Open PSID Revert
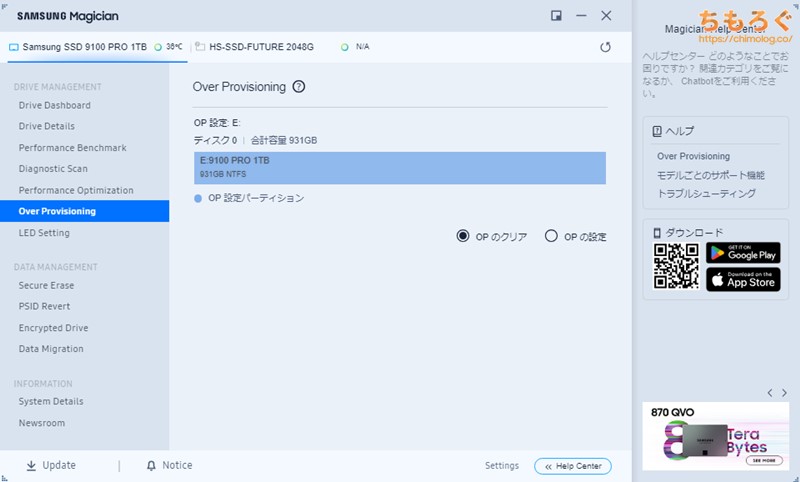800x482 pixels. click(44, 306)
